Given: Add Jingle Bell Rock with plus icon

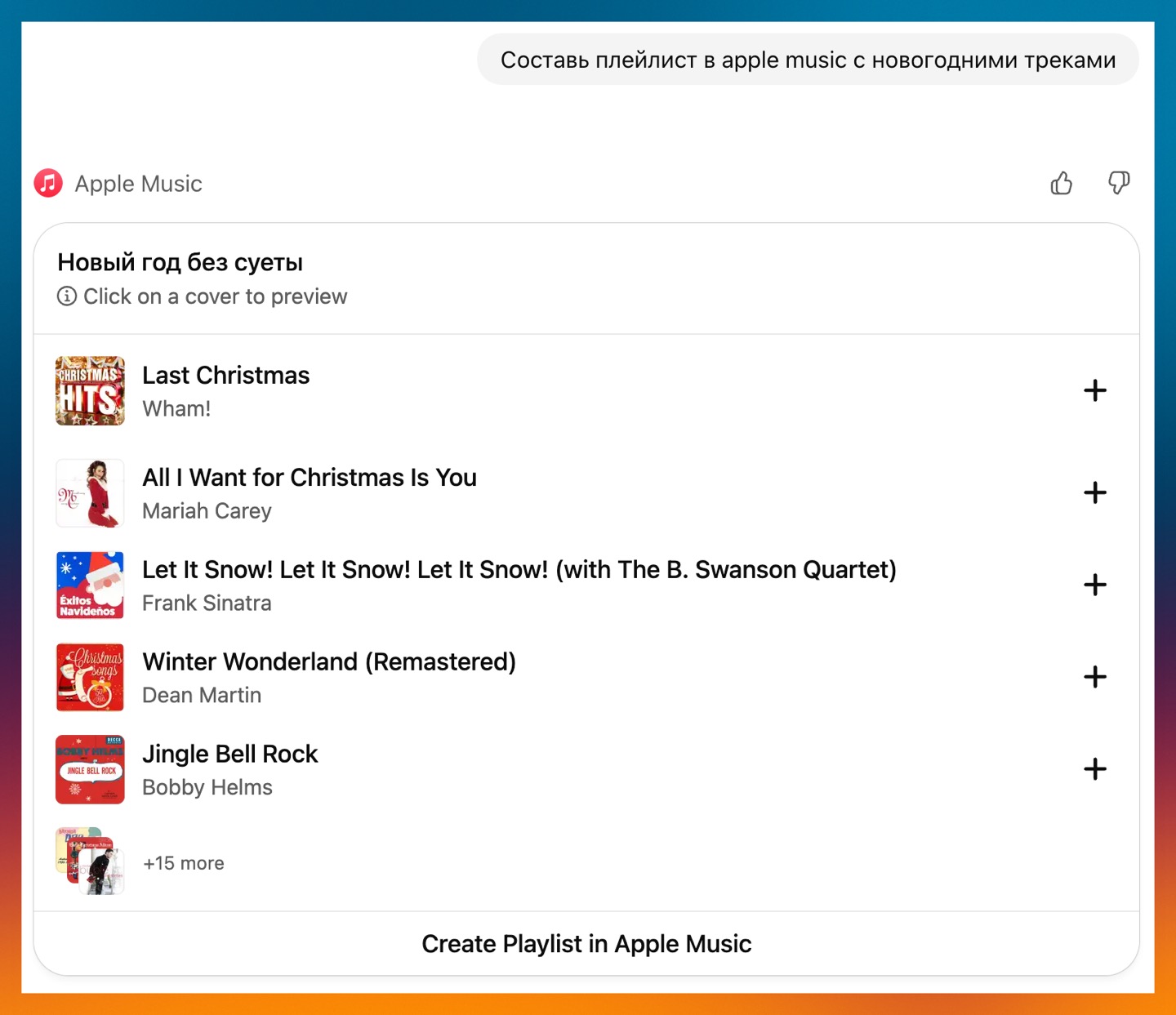Looking at the screenshot, I should [x=1094, y=769].
